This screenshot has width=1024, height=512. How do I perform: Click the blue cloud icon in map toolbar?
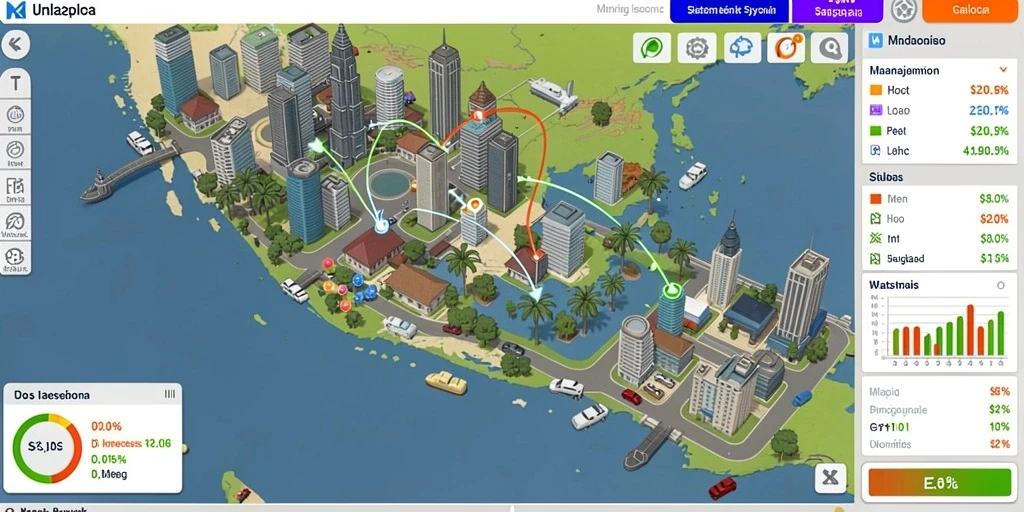coord(742,48)
